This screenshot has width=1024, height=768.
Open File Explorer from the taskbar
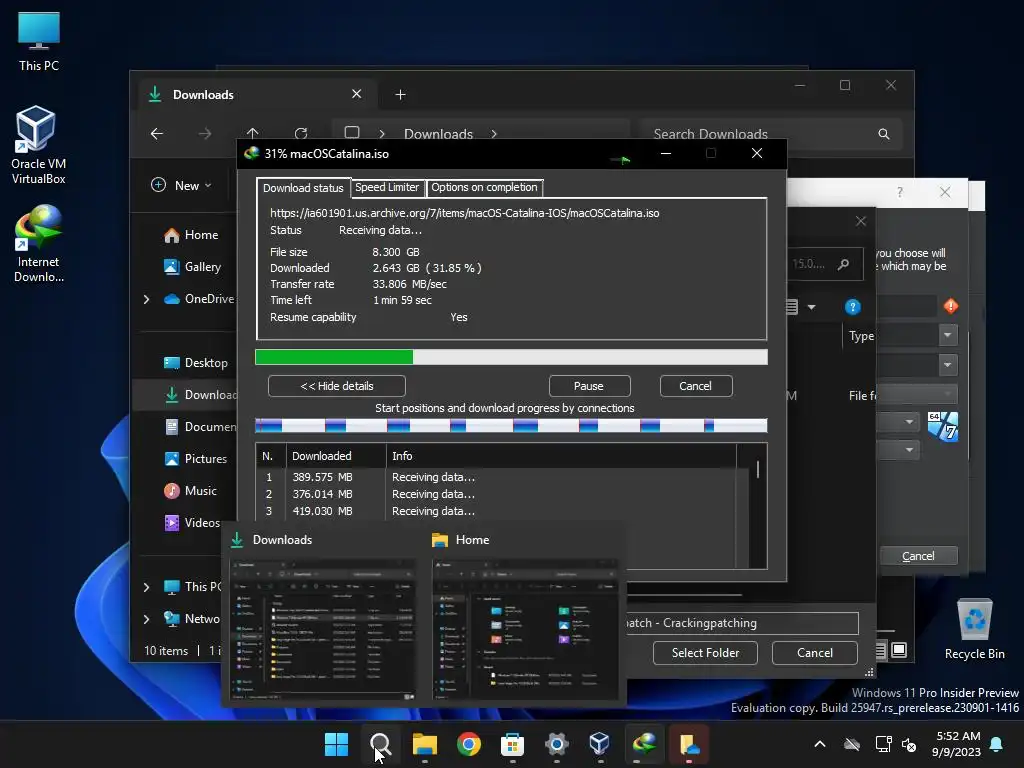pos(424,744)
